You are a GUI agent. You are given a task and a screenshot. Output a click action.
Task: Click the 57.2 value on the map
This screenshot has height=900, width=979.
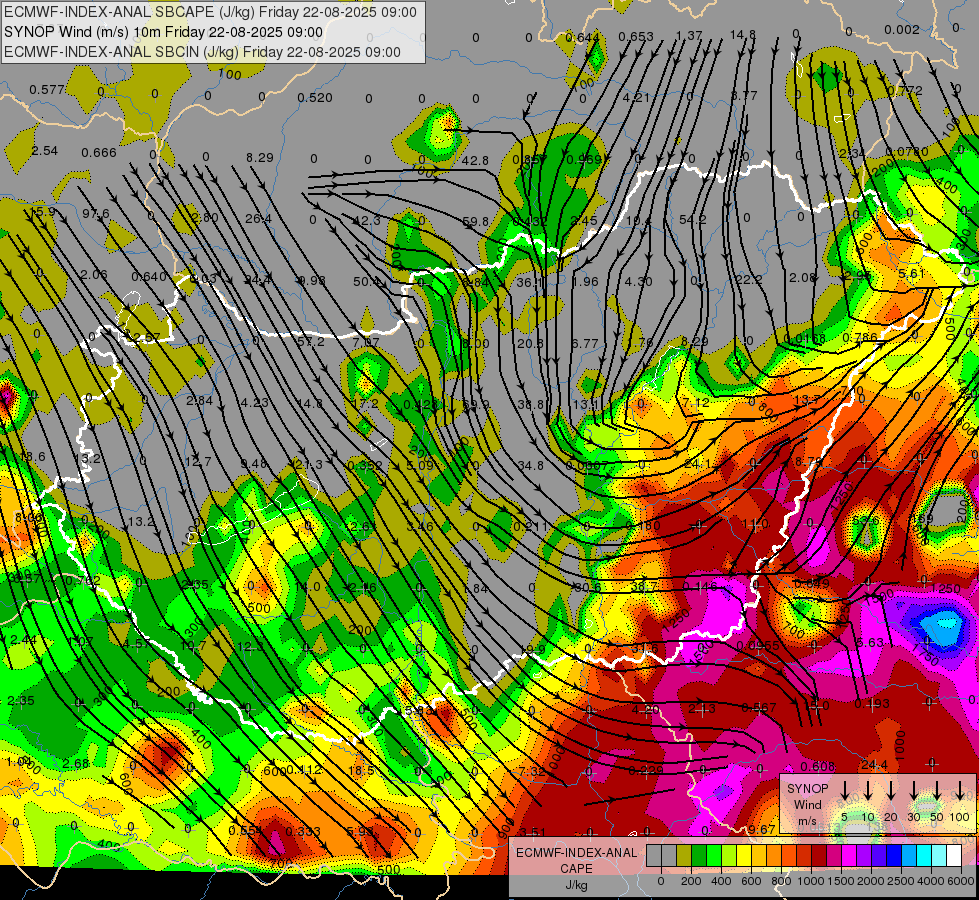[x=311, y=342]
